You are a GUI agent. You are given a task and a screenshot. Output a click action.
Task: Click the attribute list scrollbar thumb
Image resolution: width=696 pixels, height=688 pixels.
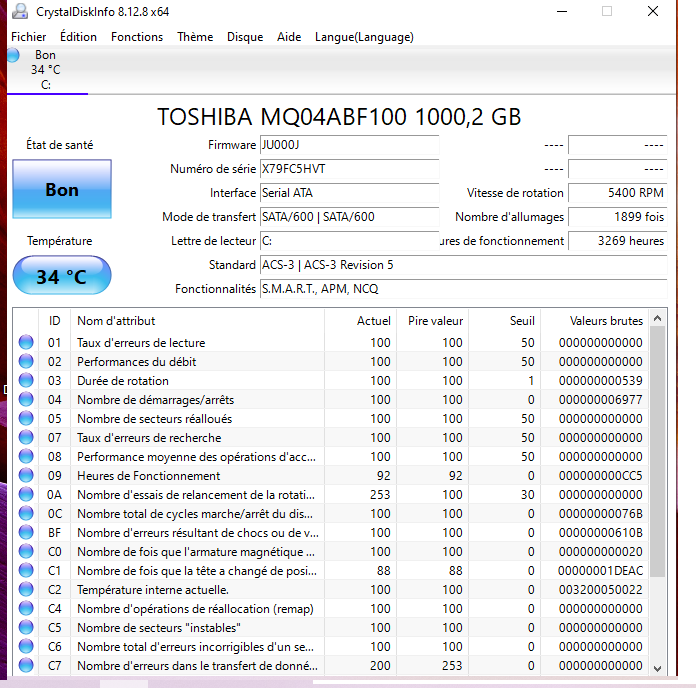pos(657,452)
